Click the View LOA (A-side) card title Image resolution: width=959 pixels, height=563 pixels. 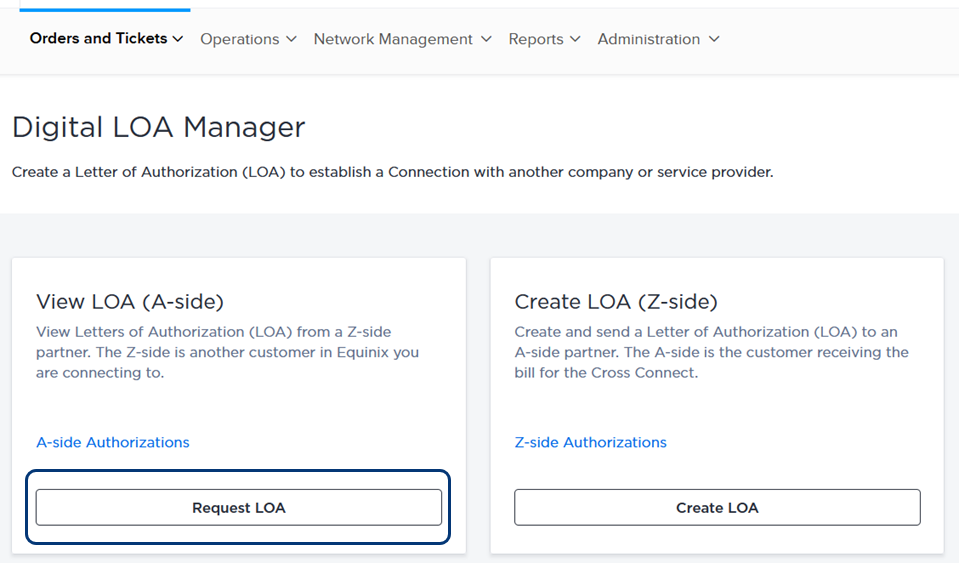point(130,301)
